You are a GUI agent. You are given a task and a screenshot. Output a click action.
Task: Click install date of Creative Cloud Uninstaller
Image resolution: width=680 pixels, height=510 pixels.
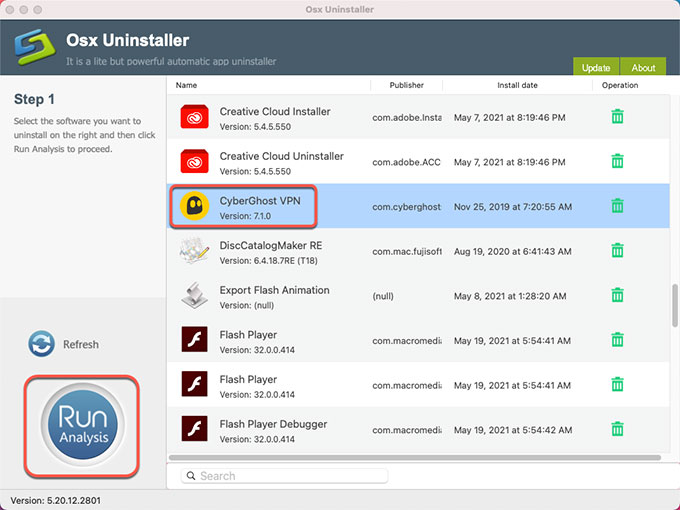click(x=510, y=162)
